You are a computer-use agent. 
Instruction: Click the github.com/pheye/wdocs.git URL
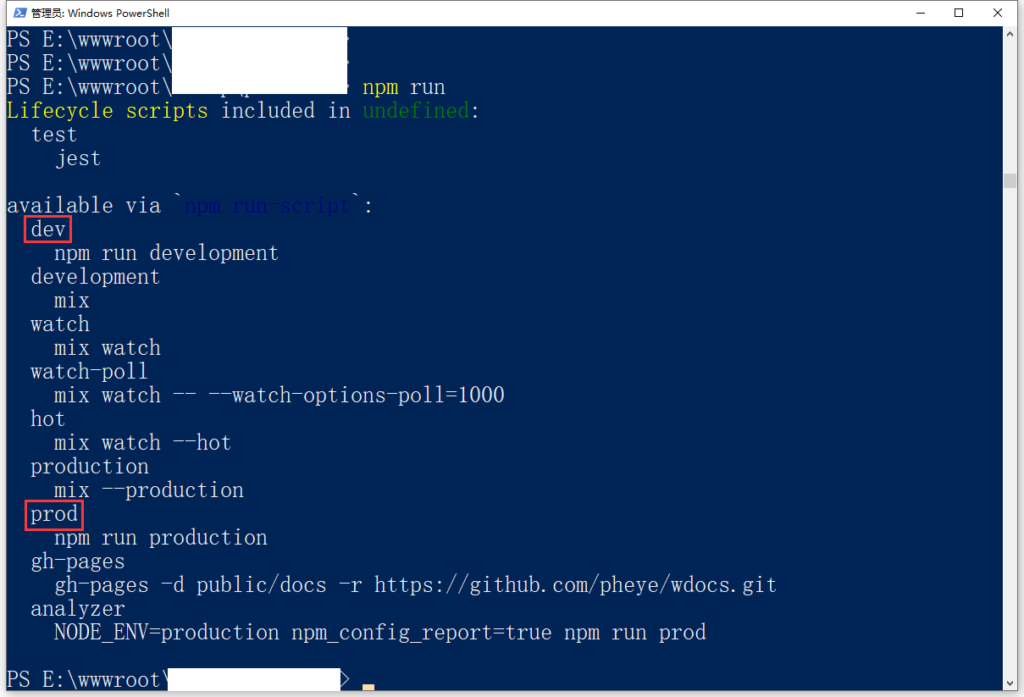[x=575, y=585]
